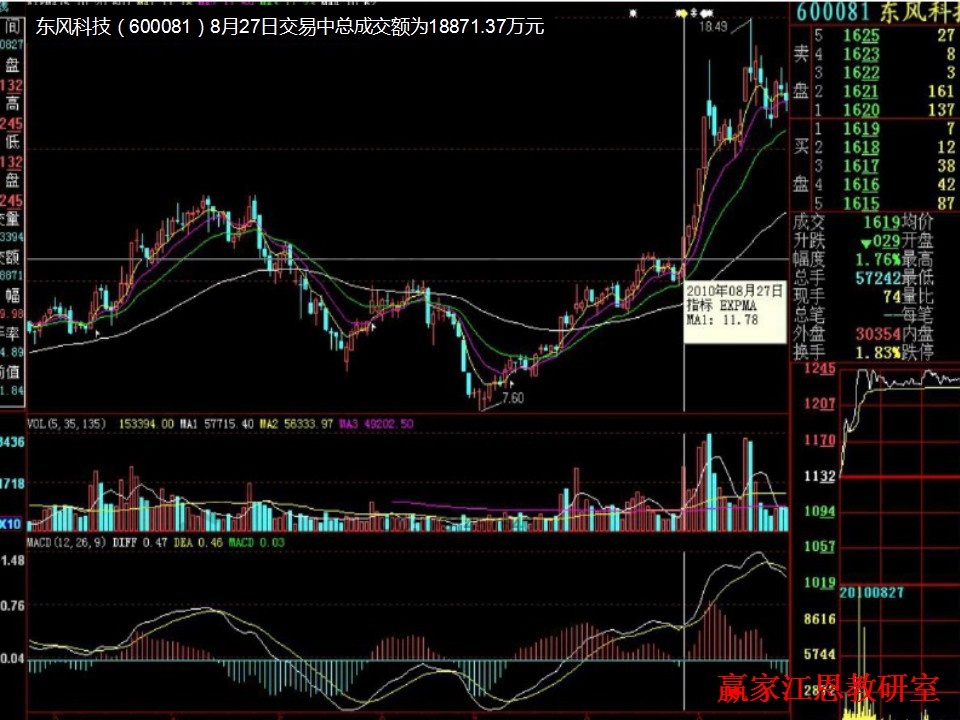Click the sell-2 price 1621
The image size is (960, 720).
coord(861,92)
